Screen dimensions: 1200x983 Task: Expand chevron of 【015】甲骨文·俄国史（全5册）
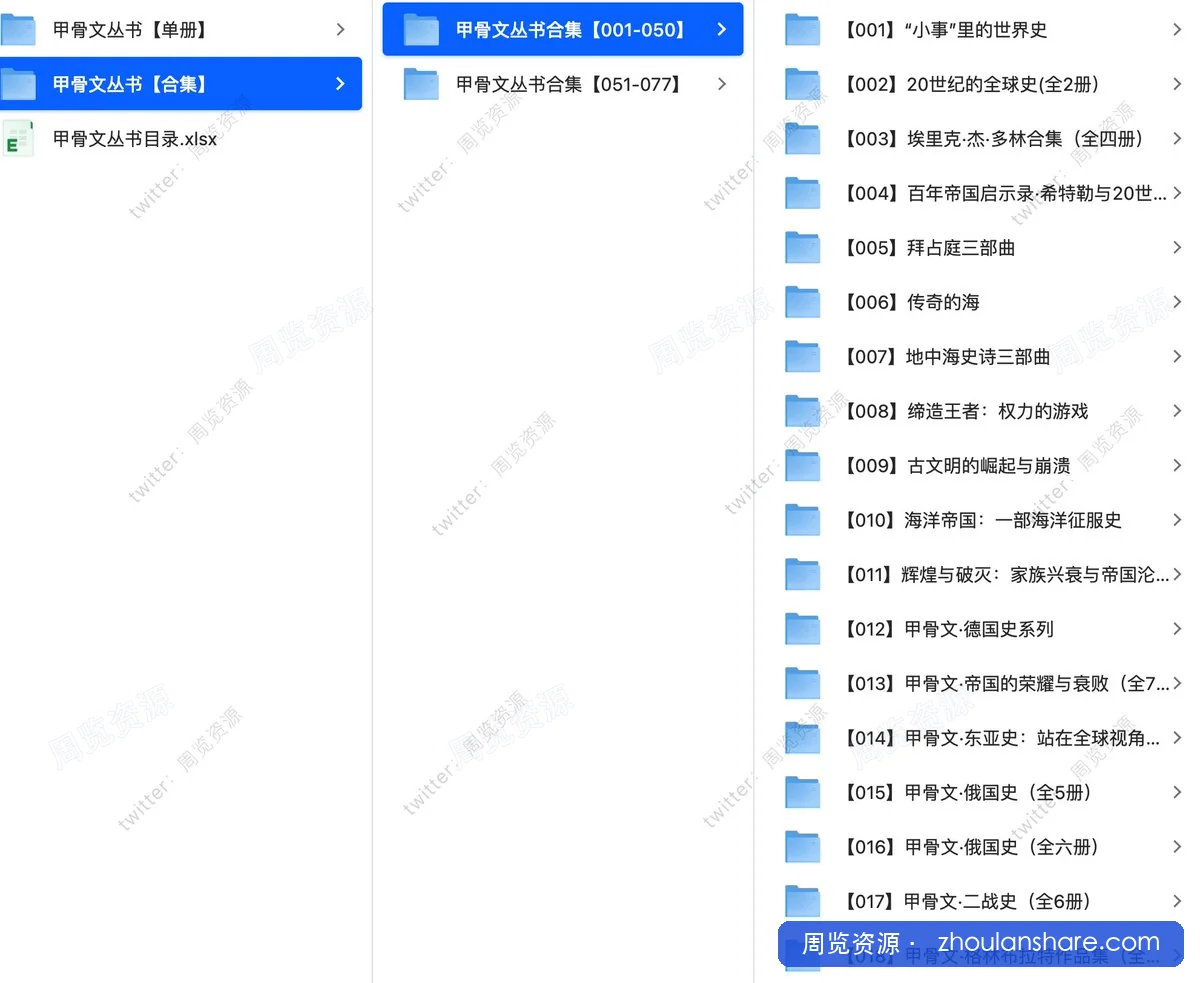1177,793
